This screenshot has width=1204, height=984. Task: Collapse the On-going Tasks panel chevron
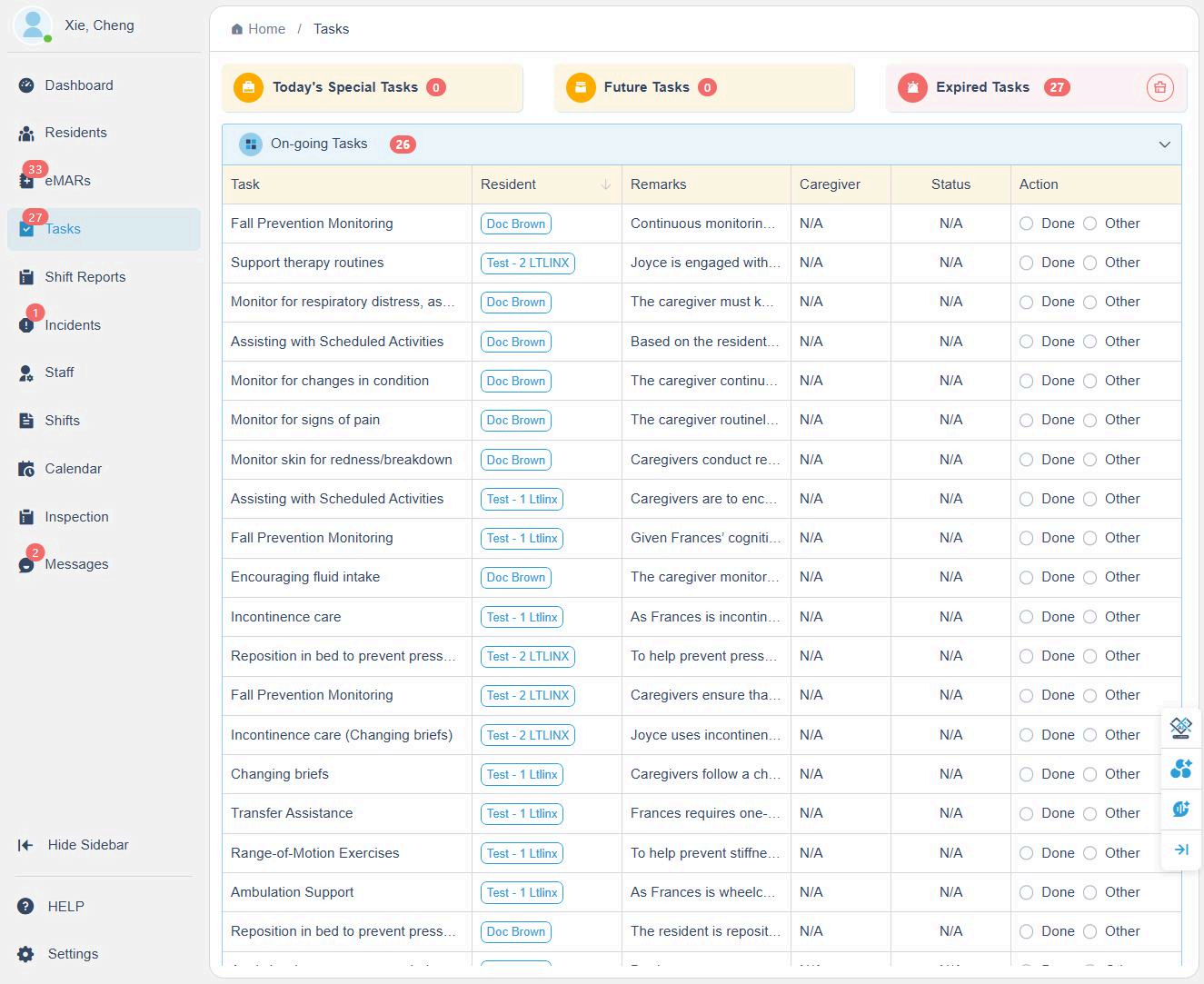[1164, 144]
